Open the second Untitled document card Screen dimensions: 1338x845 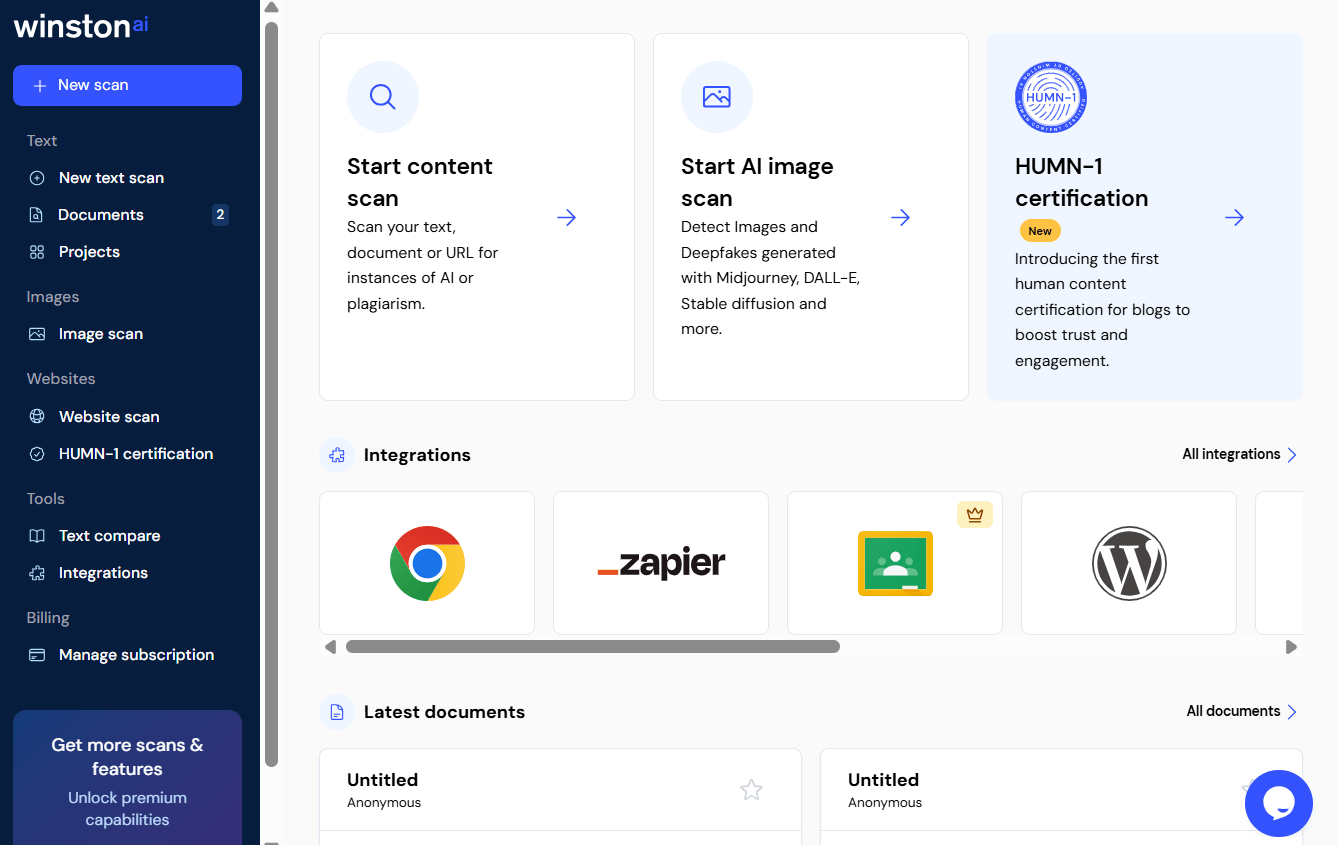pos(1061,796)
